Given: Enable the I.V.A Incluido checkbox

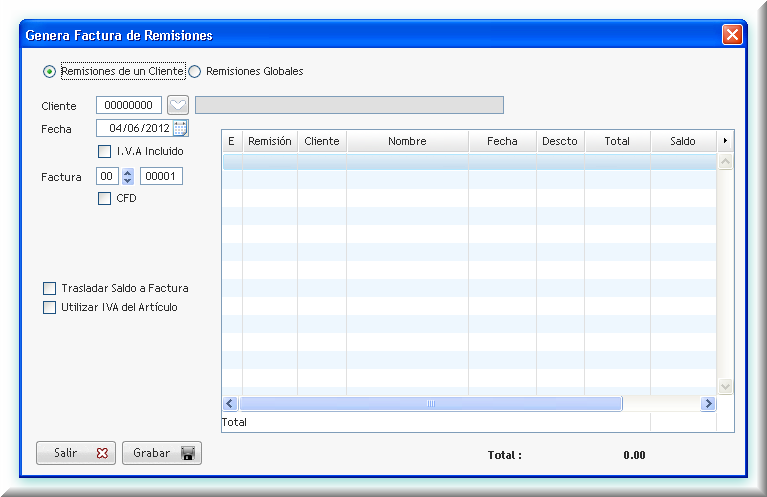Looking at the screenshot, I should (x=105, y=151).
